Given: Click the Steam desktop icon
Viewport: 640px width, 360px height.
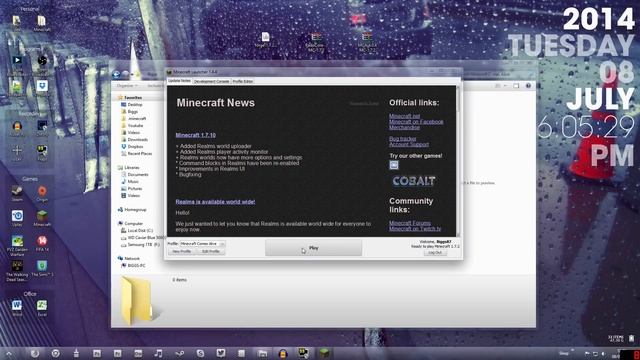Looking at the screenshot, I should (17, 193).
